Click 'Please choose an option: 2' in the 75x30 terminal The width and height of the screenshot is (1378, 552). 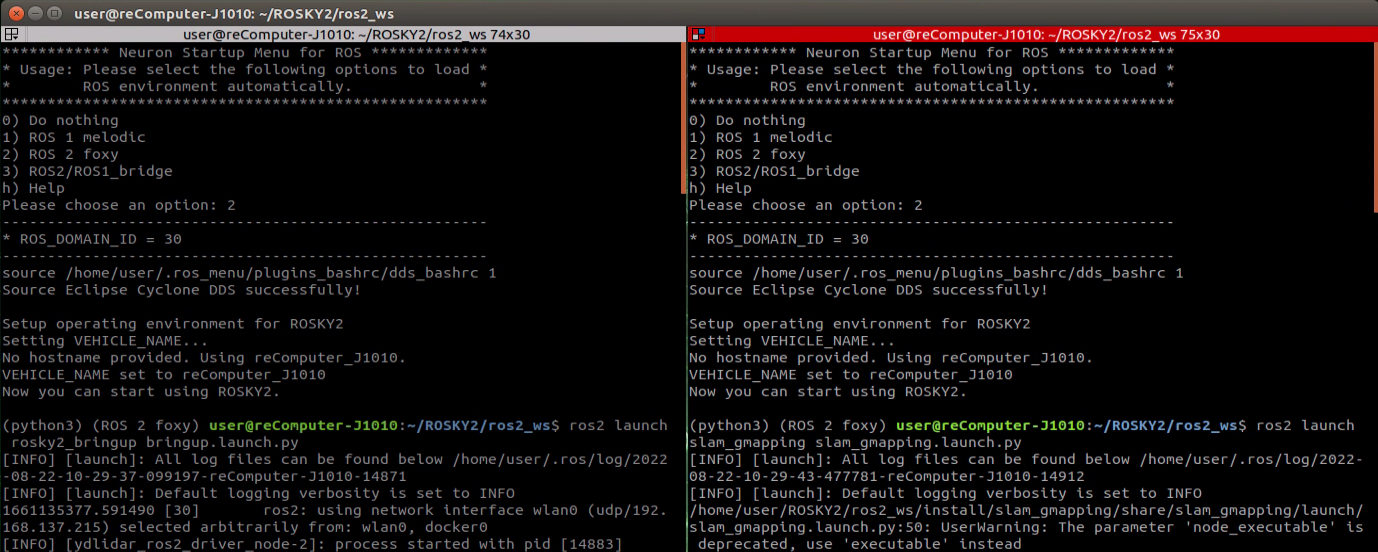tap(806, 205)
